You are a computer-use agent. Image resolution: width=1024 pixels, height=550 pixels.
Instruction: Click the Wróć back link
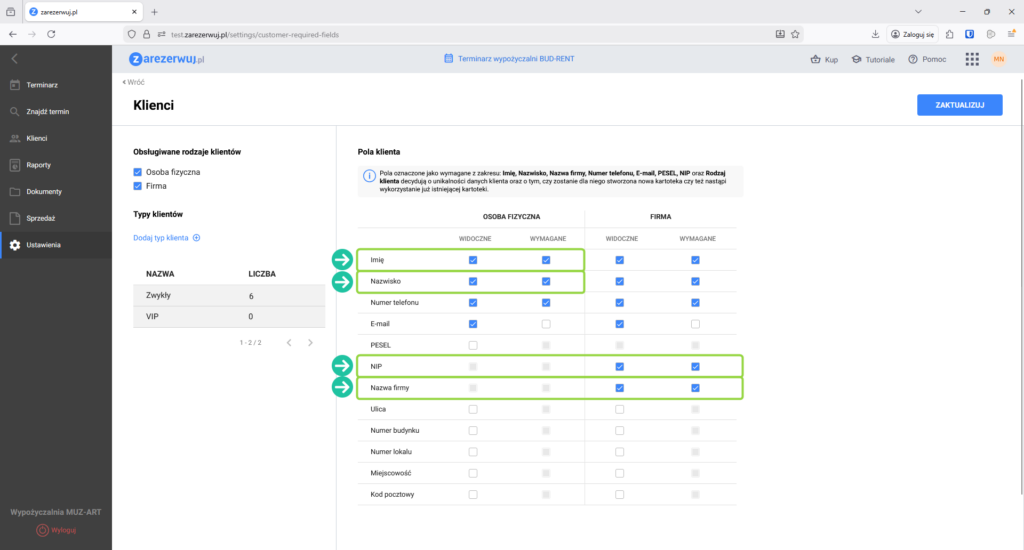[x=133, y=82]
